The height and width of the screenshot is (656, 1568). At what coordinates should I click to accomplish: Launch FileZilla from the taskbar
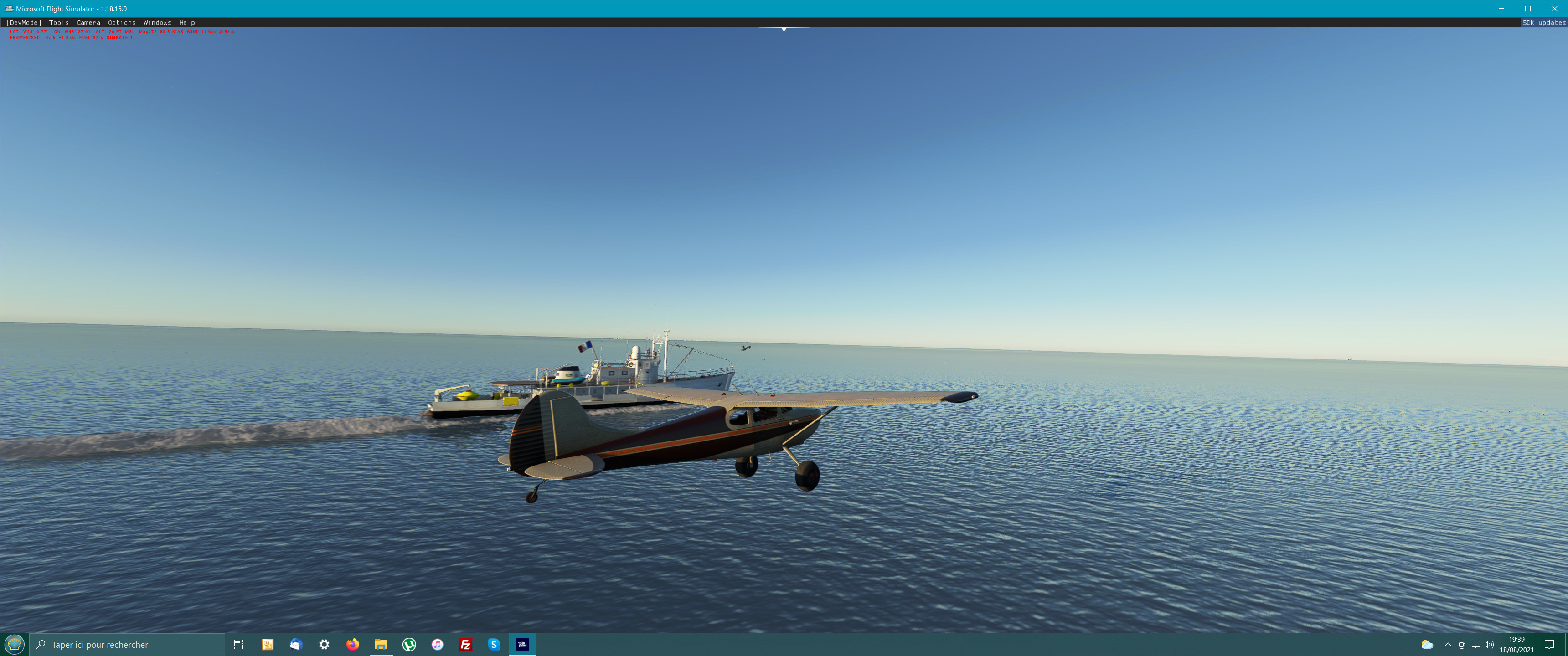click(466, 645)
